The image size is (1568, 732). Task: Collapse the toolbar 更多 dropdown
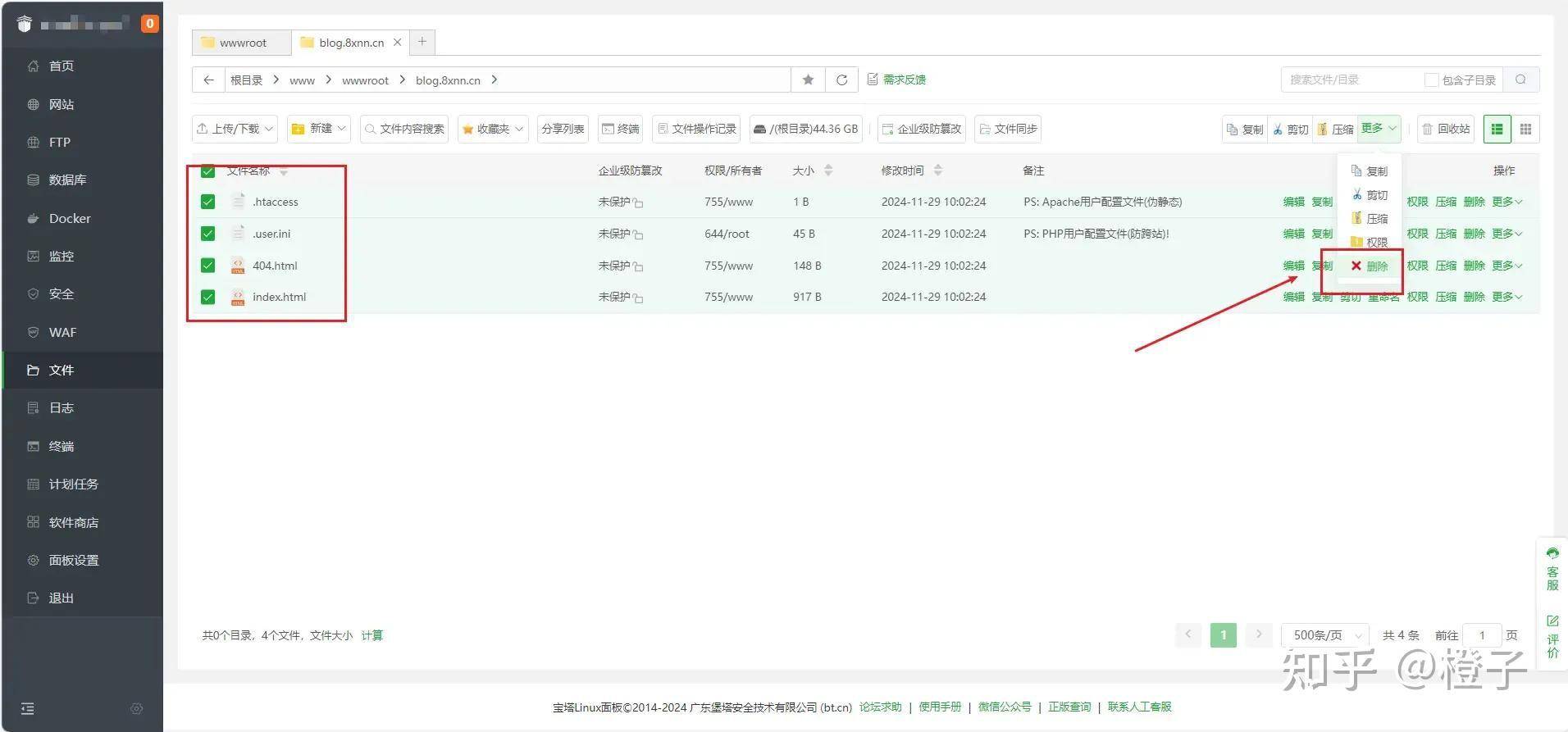[x=1379, y=128]
